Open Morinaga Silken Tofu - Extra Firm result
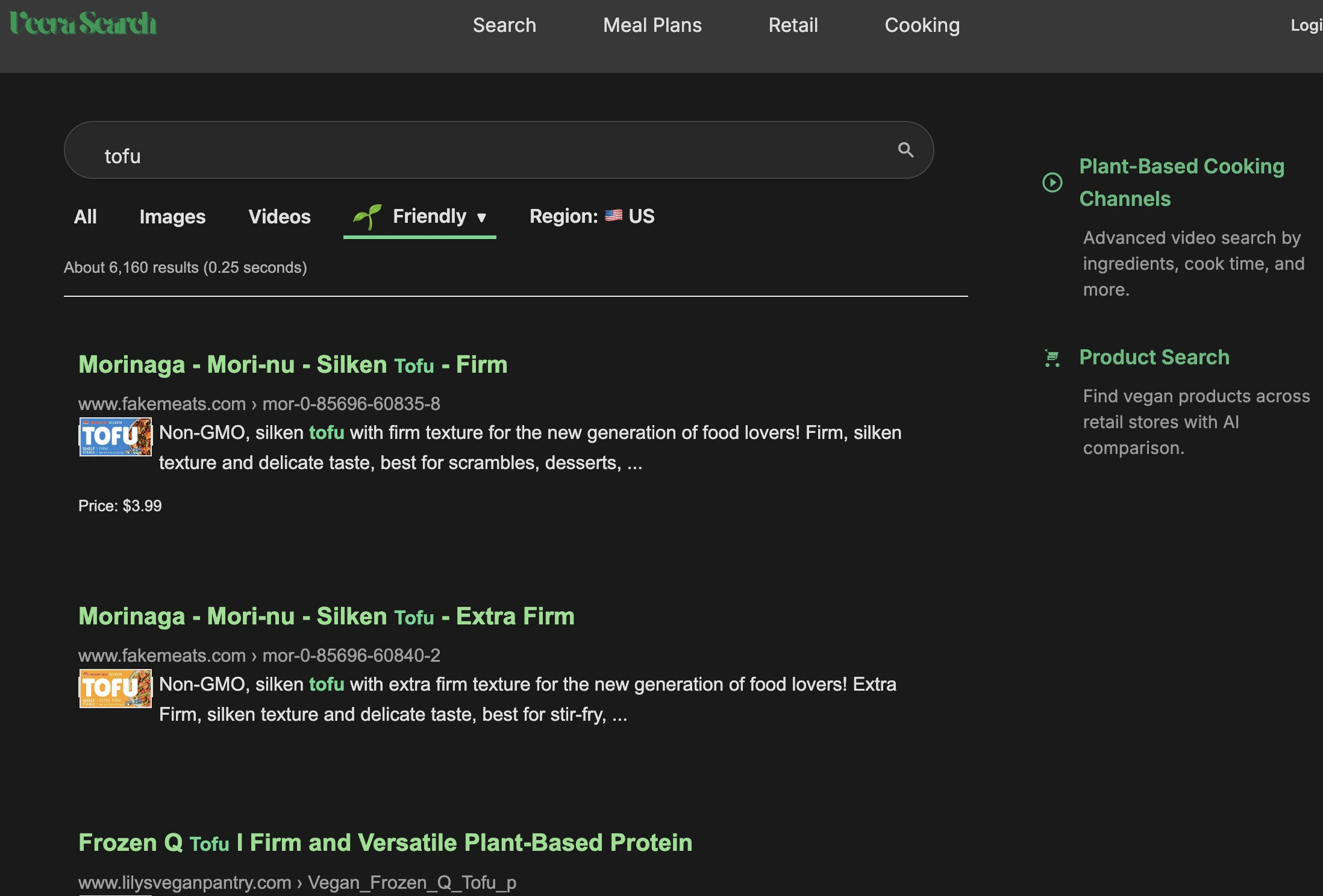The height and width of the screenshot is (896, 1323). click(327, 617)
